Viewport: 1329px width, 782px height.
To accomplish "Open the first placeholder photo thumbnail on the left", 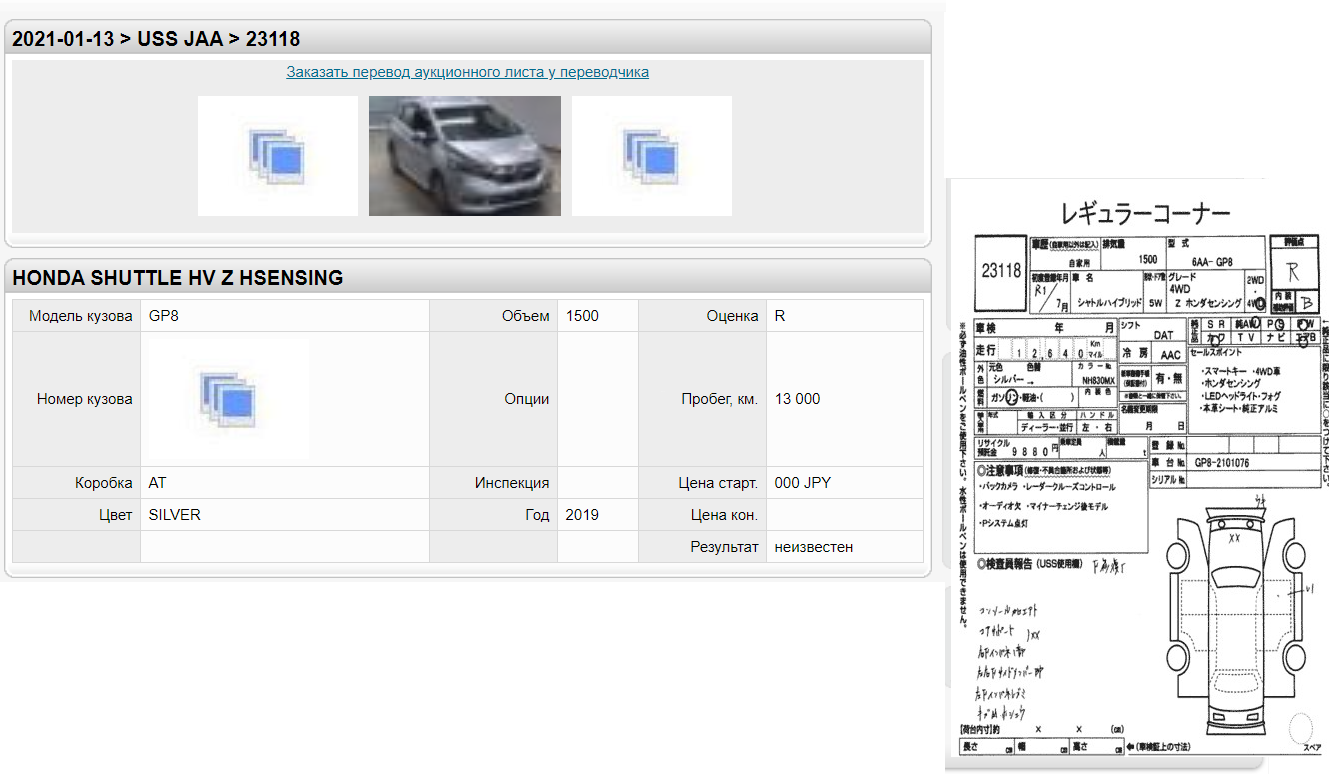I will pyautogui.click(x=278, y=156).
